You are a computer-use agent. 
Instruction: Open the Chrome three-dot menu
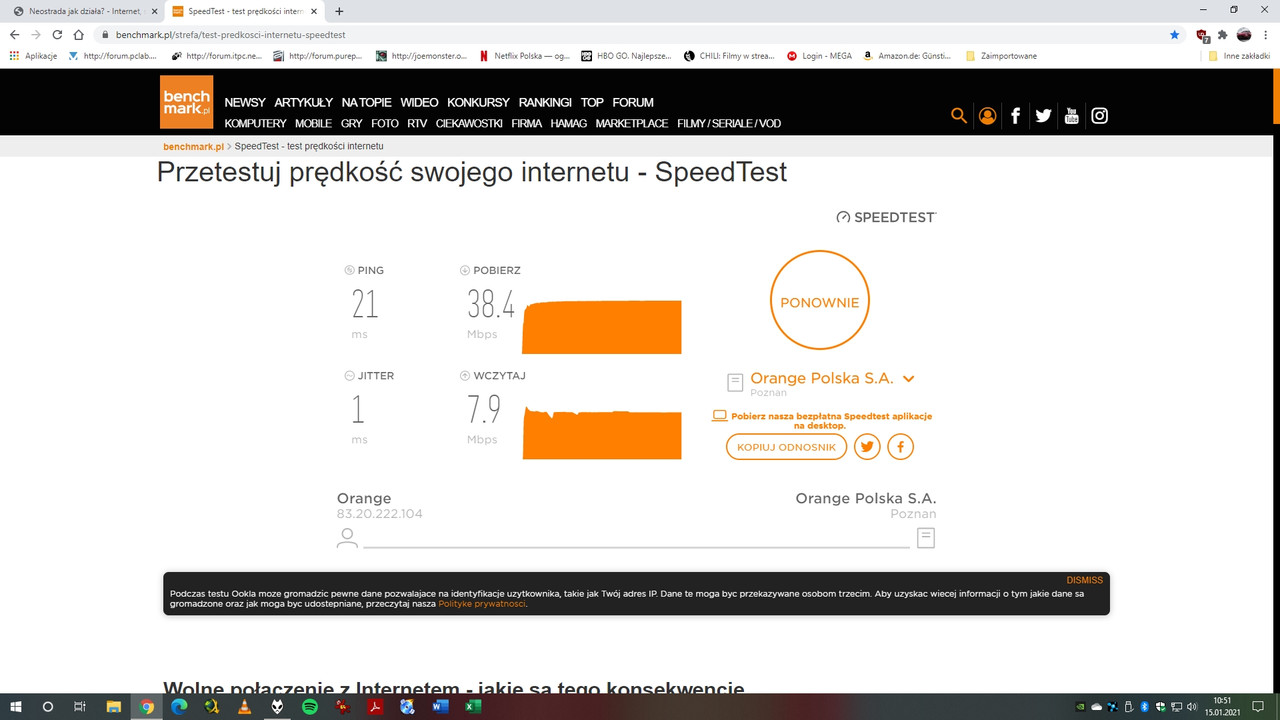tap(1266, 34)
